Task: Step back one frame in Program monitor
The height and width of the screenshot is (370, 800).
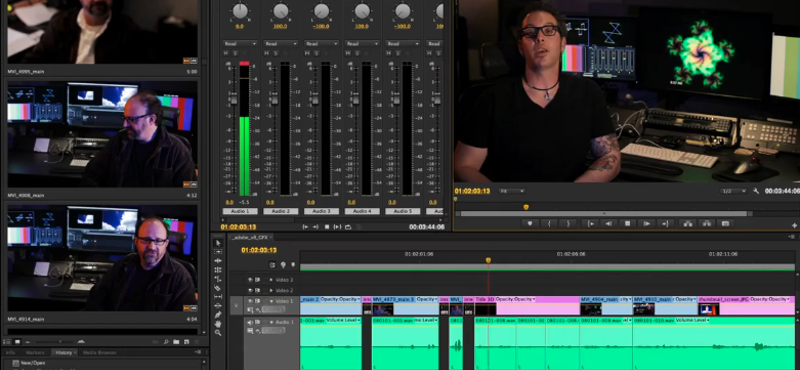Action: (609, 224)
